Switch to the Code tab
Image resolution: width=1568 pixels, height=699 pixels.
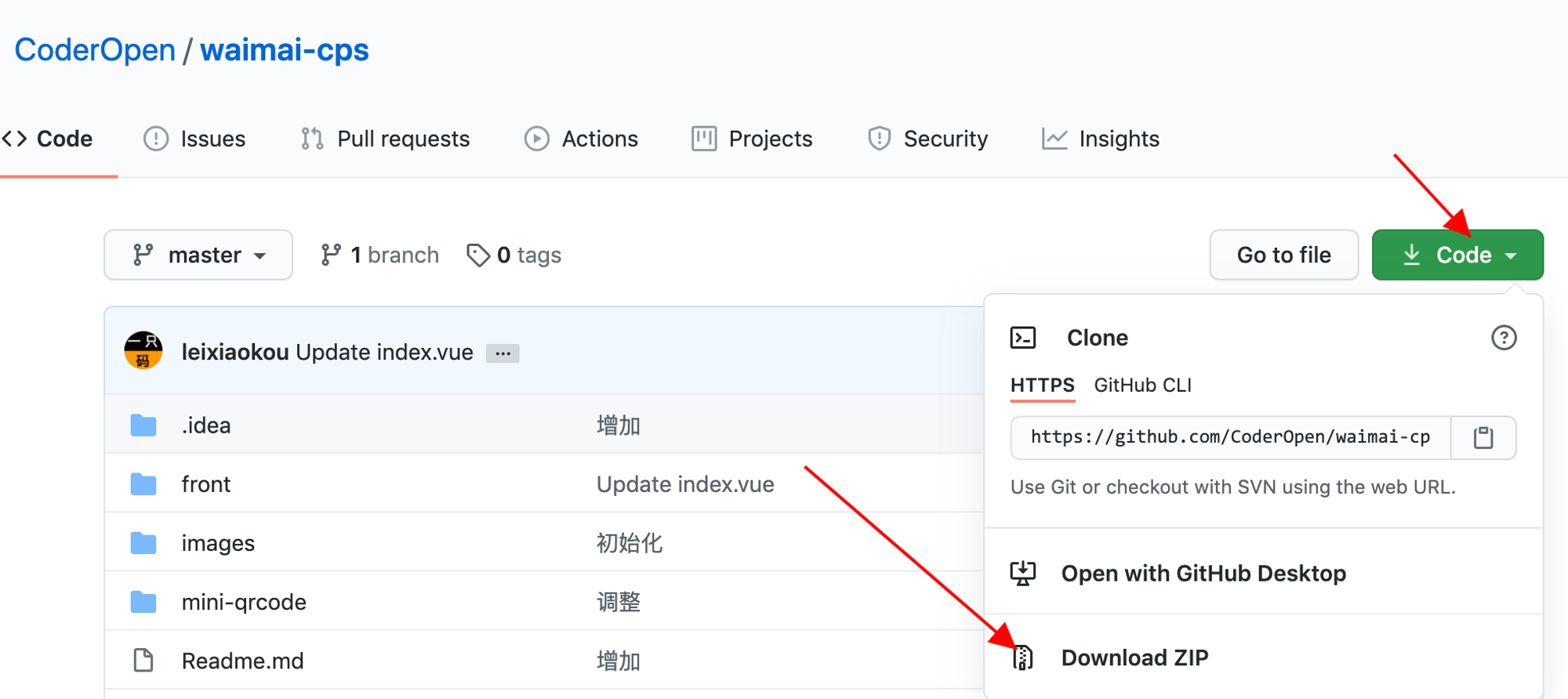48,139
